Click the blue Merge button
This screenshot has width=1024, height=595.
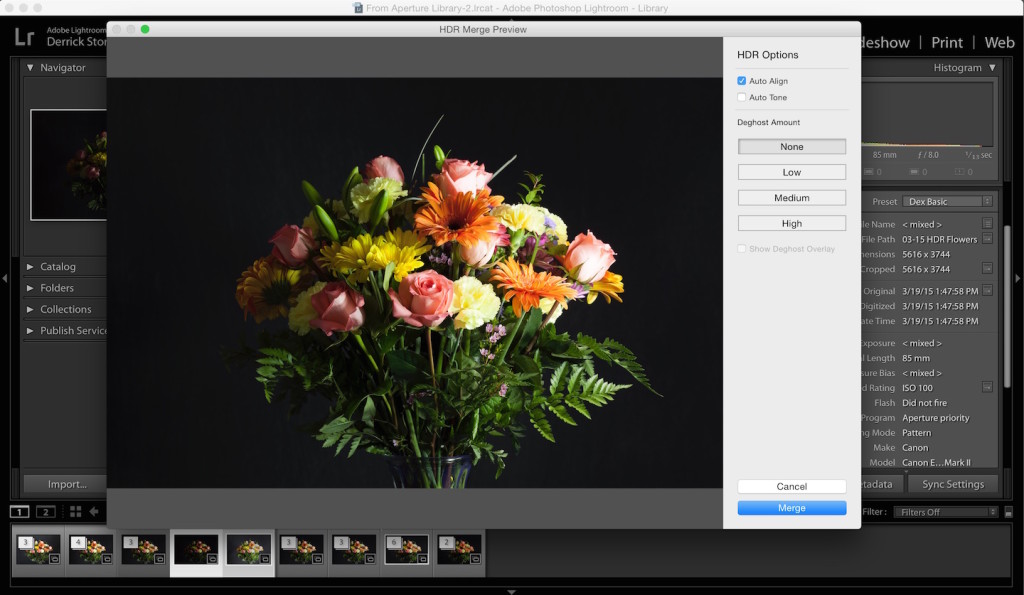point(791,508)
